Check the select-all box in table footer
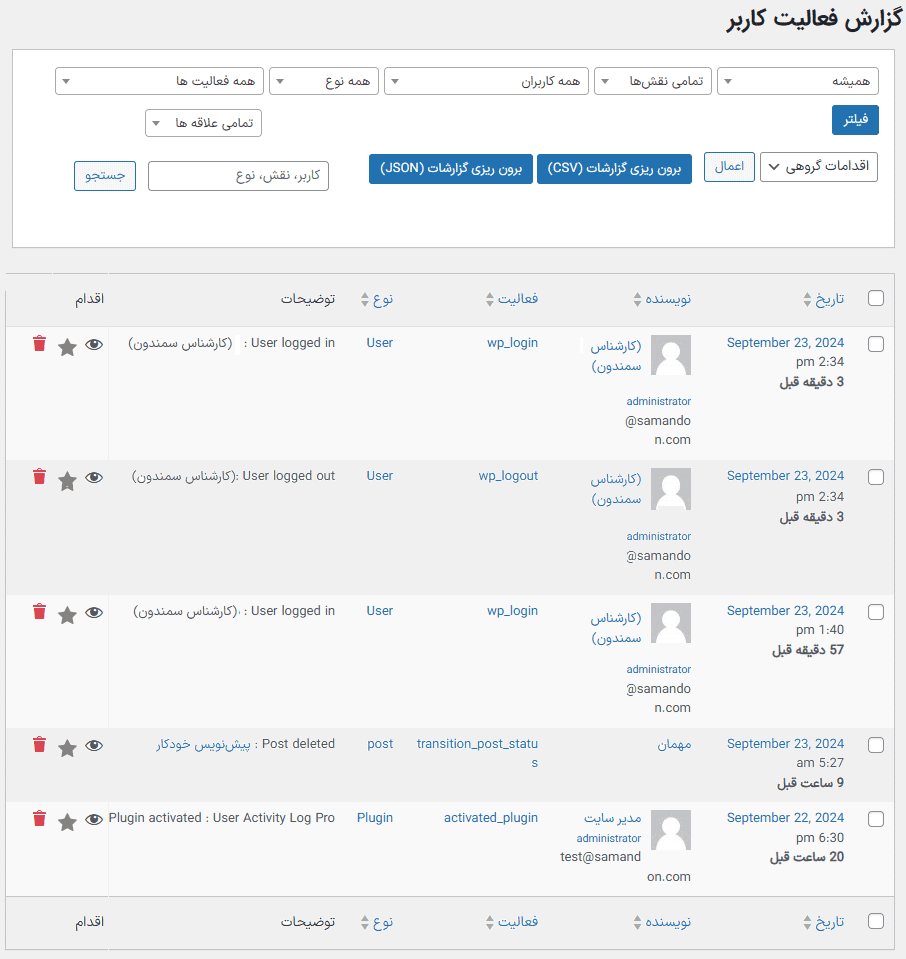906x959 pixels. point(876,921)
